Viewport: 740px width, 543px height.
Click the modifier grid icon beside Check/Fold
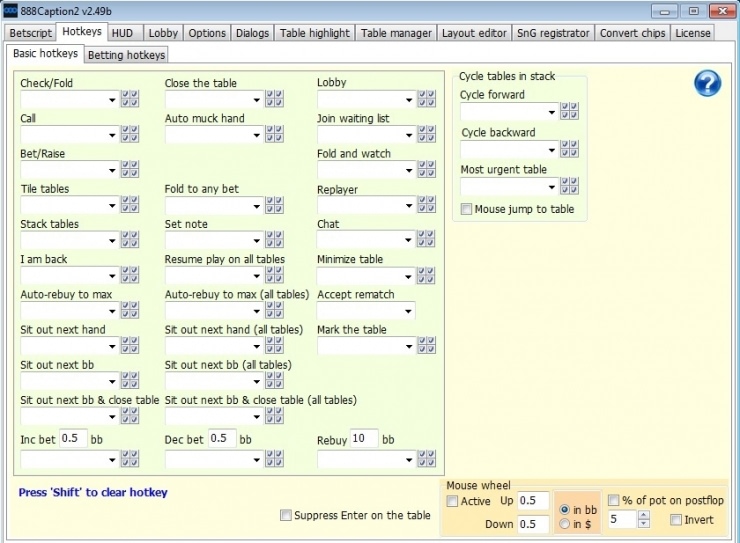(x=130, y=99)
